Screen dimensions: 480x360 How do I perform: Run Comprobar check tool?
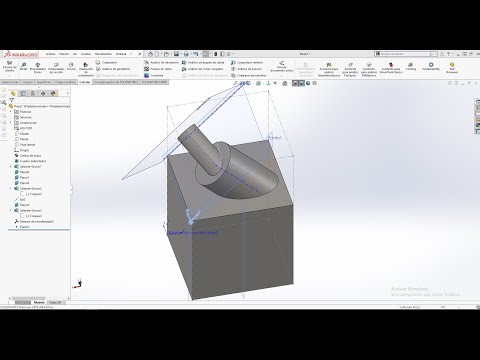(106, 62)
